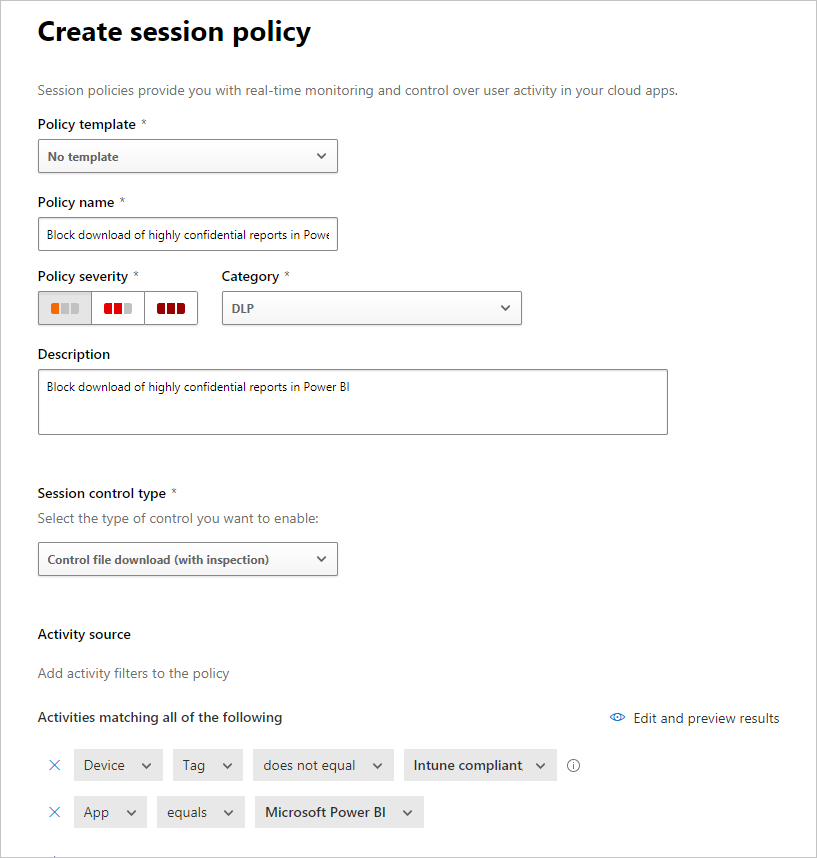Remove the App filter row
This screenshot has width=817, height=858.
click(x=55, y=813)
